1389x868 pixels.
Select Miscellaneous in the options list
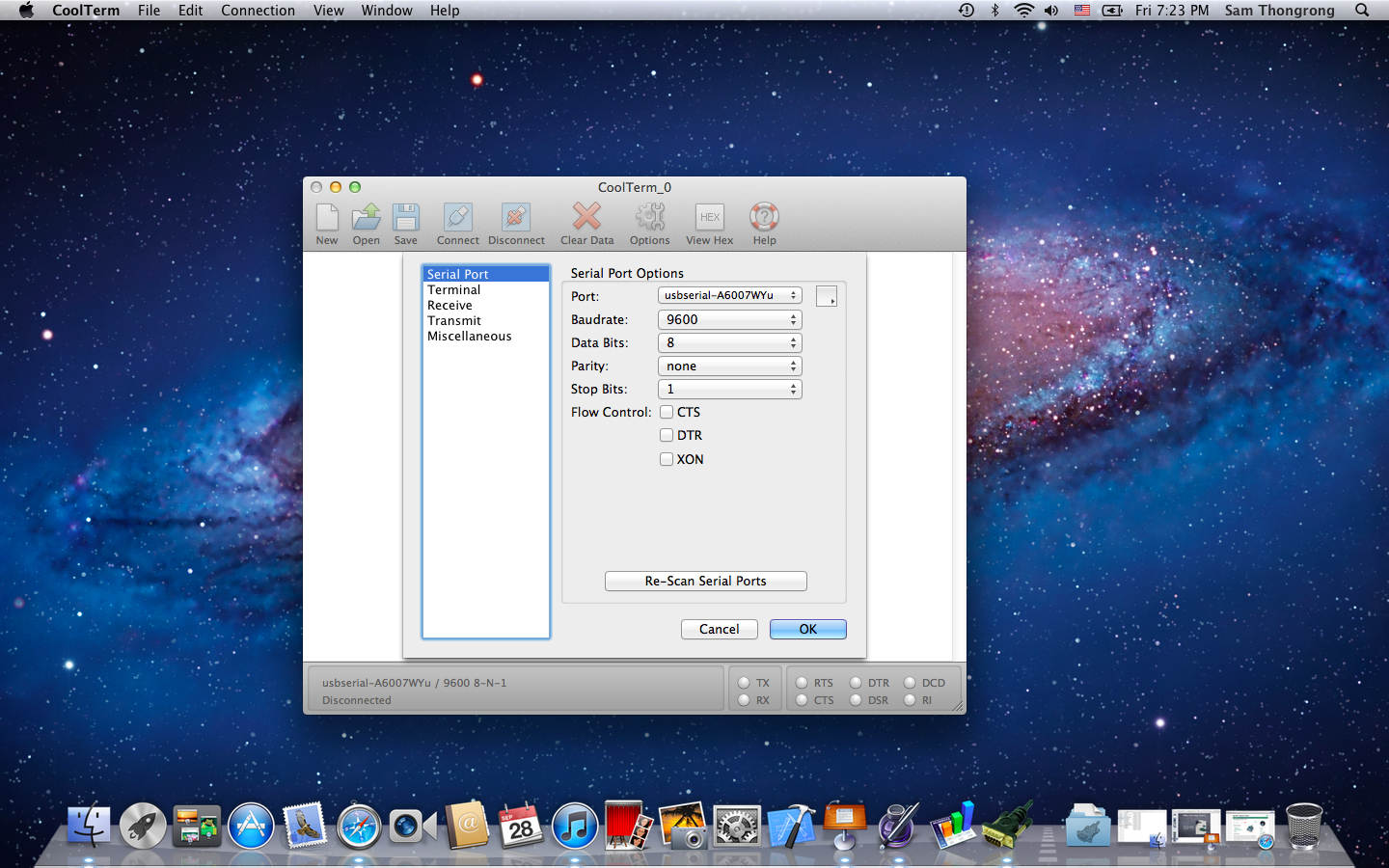coord(486,336)
